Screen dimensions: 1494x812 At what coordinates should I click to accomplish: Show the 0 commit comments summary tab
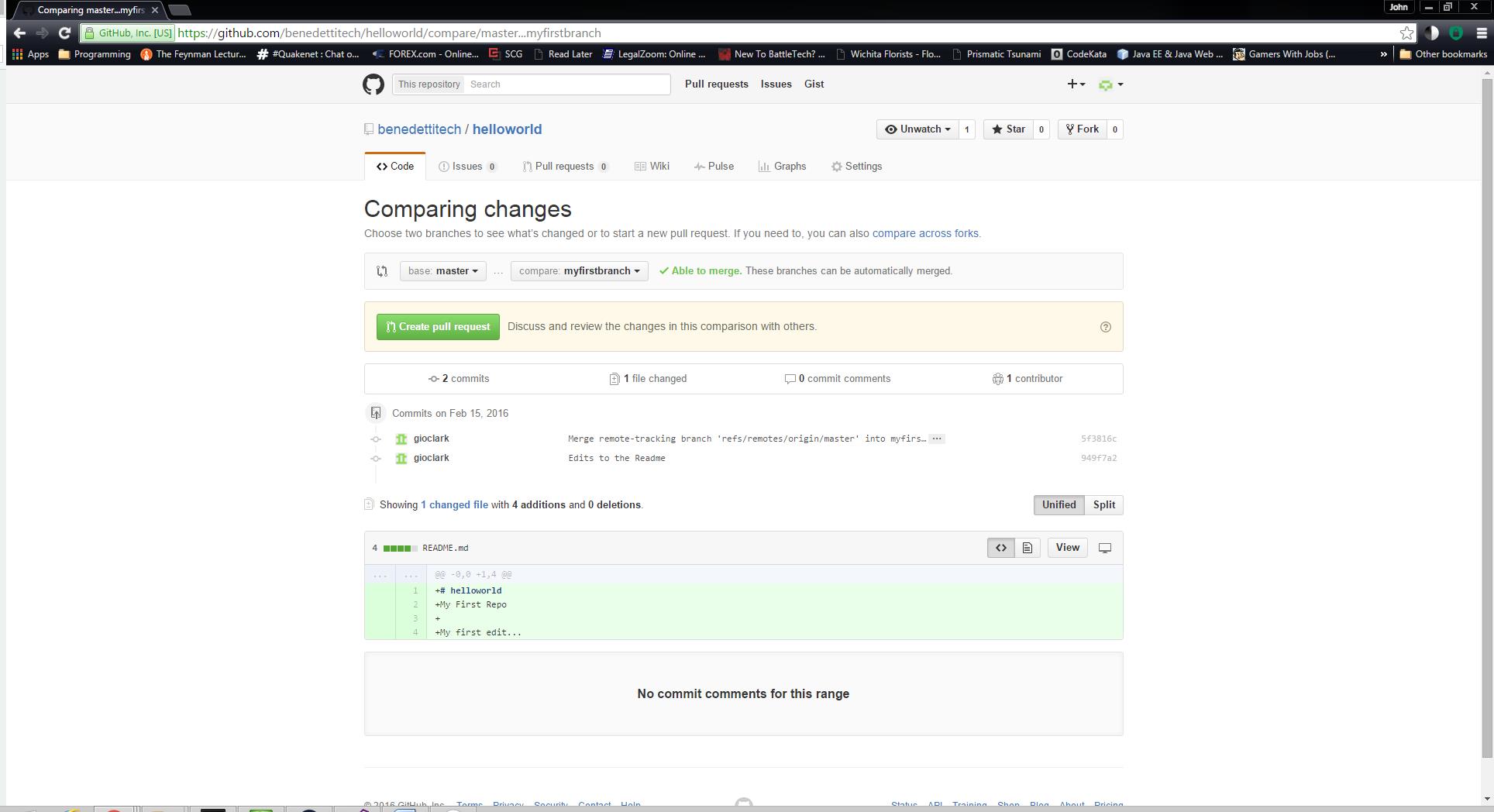(838, 379)
